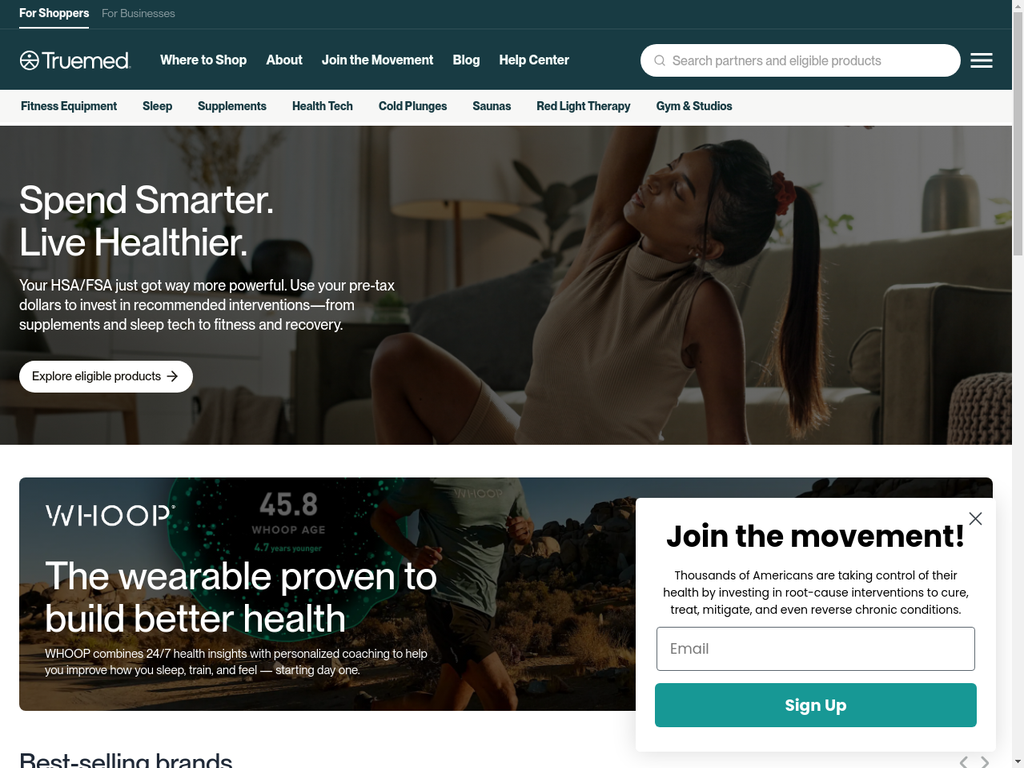Click the WHOOP logo in banner
The height and width of the screenshot is (768, 1024).
(109, 516)
